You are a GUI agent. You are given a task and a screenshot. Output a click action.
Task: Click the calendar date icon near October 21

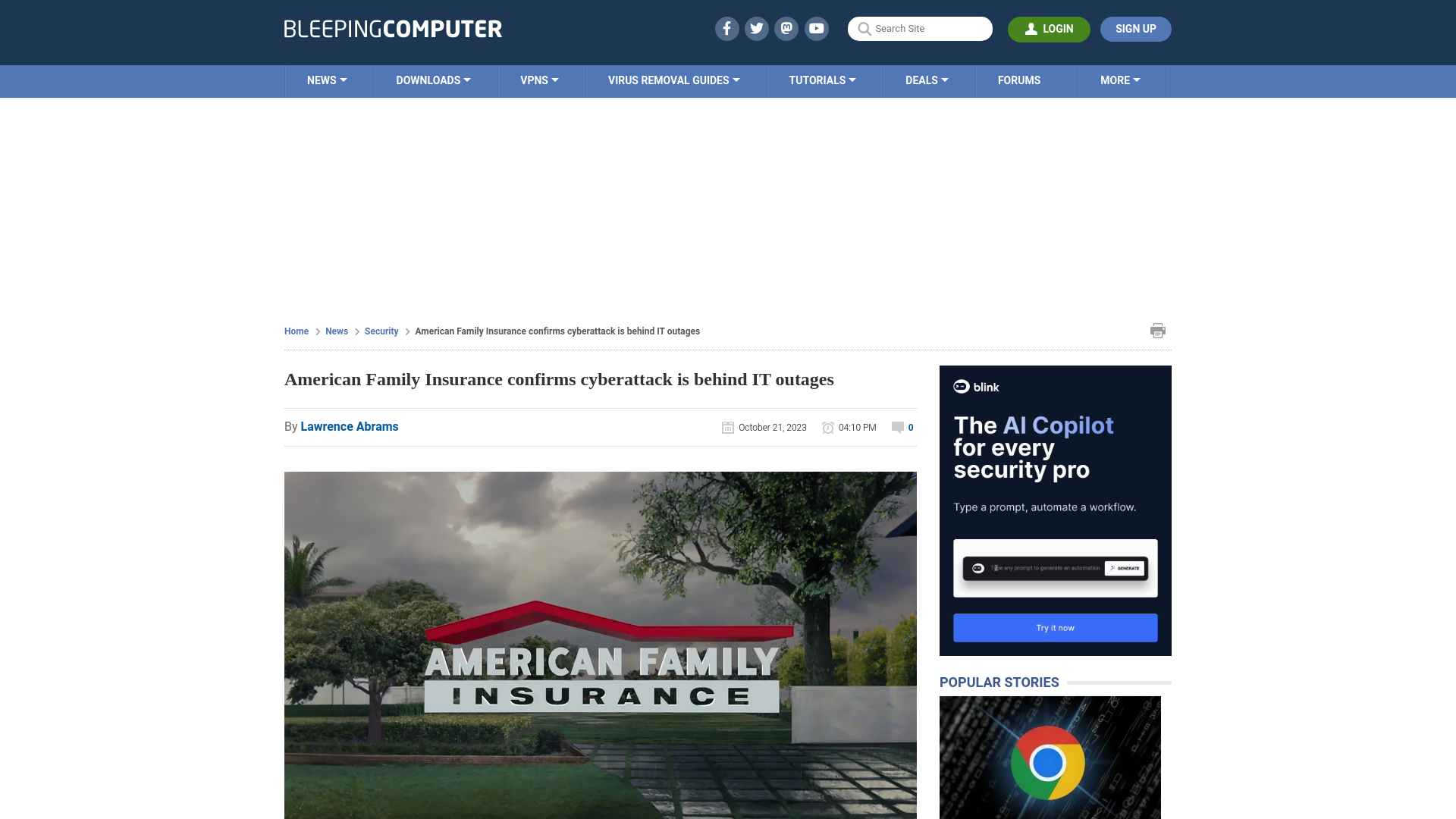pyautogui.click(x=727, y=427)
